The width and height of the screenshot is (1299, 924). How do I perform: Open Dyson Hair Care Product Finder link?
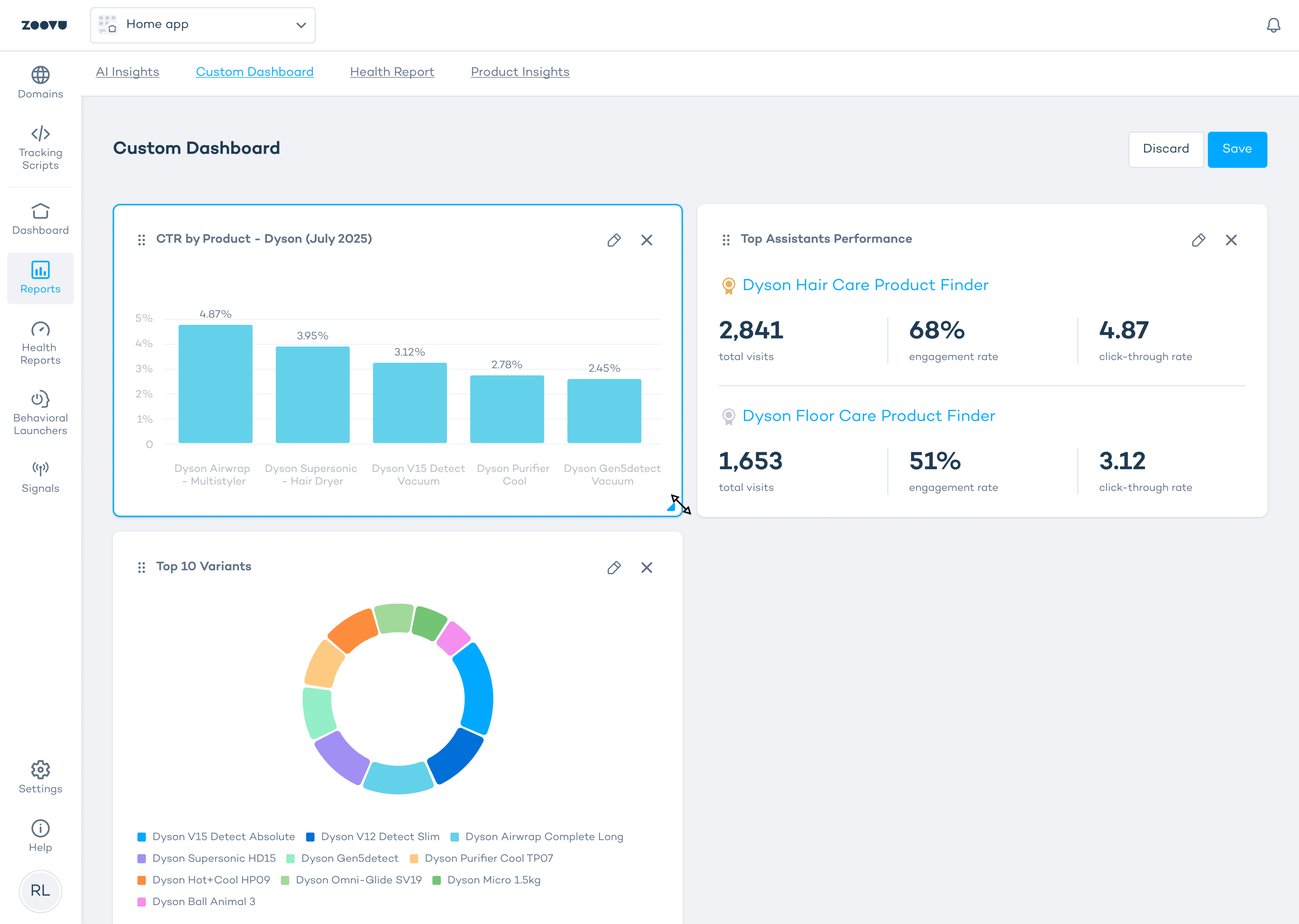tap(865, 285)
